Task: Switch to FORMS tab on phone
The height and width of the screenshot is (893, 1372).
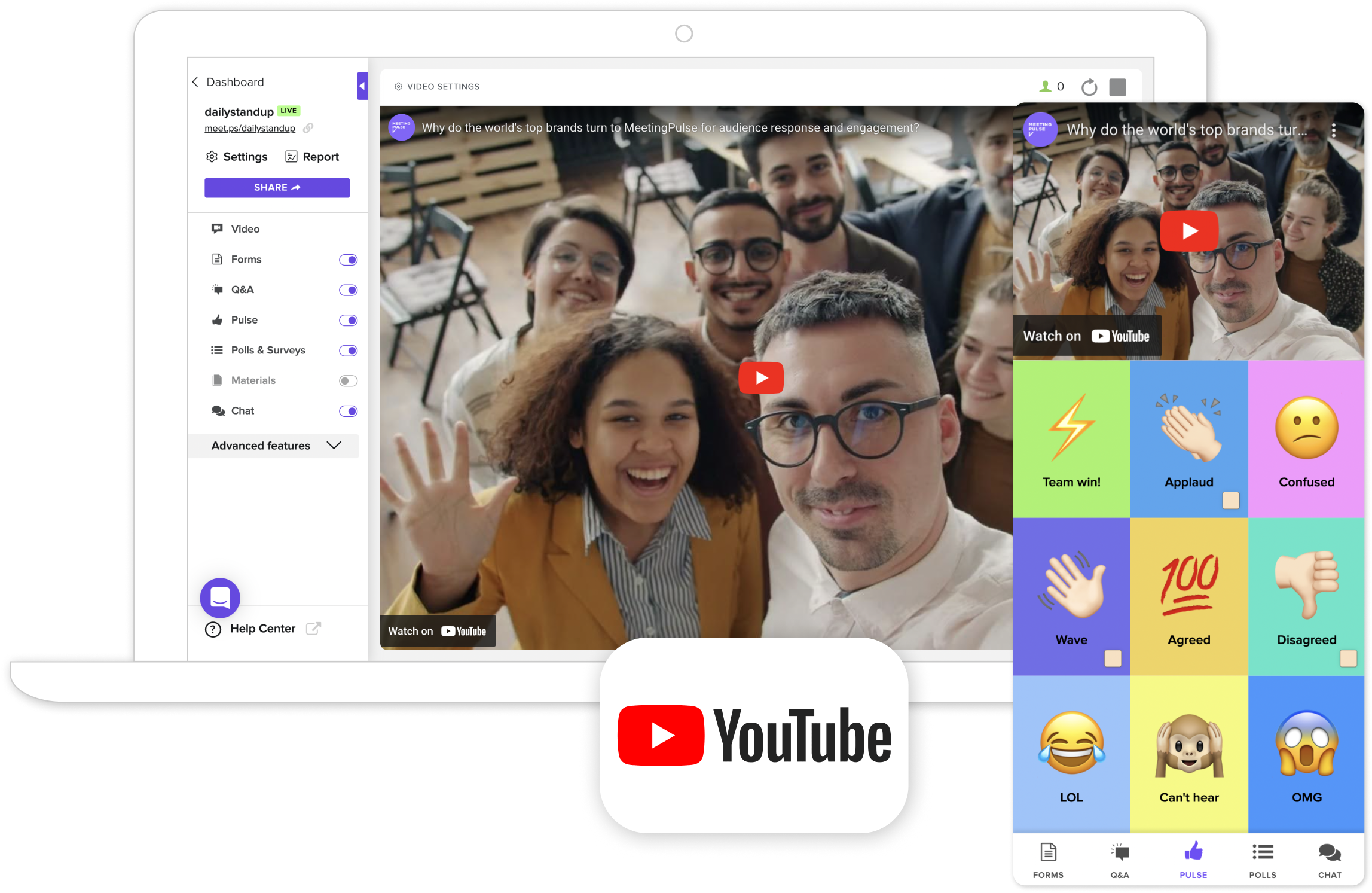Action: [1048, 861]
